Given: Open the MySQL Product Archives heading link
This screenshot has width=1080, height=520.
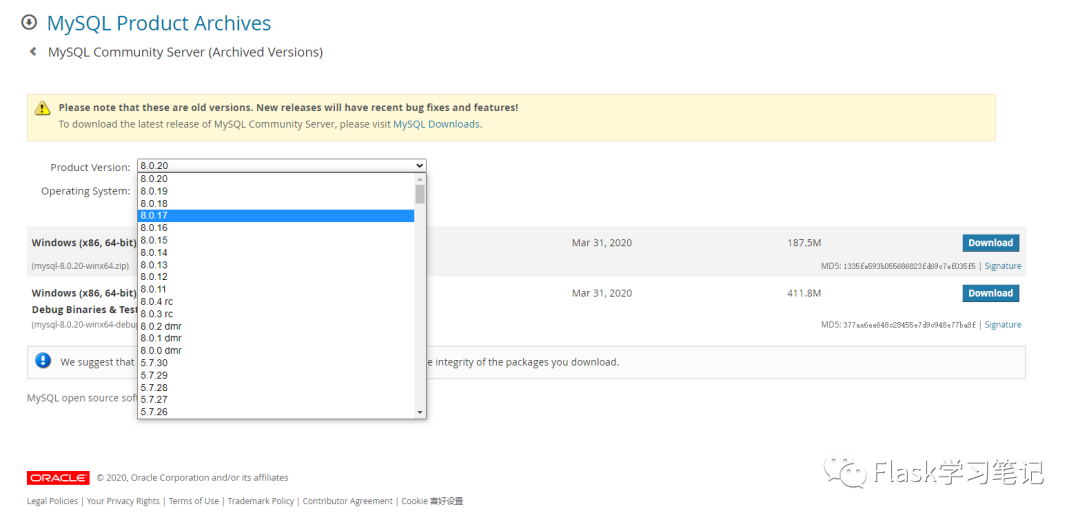Looking at the screenshot, I should pos(158,23).
